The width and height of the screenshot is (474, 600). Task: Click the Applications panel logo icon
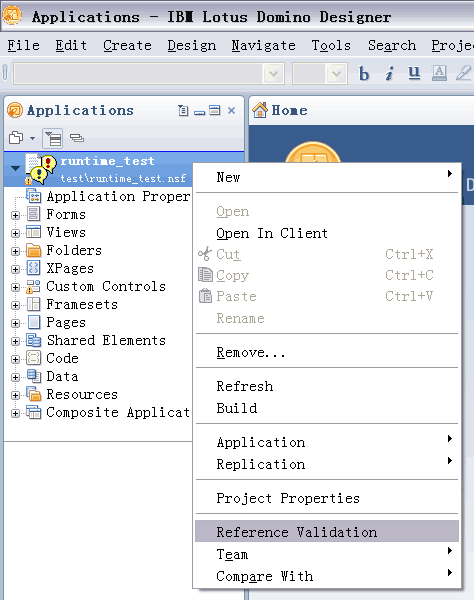pyautogui.click(x=15, y=111)
